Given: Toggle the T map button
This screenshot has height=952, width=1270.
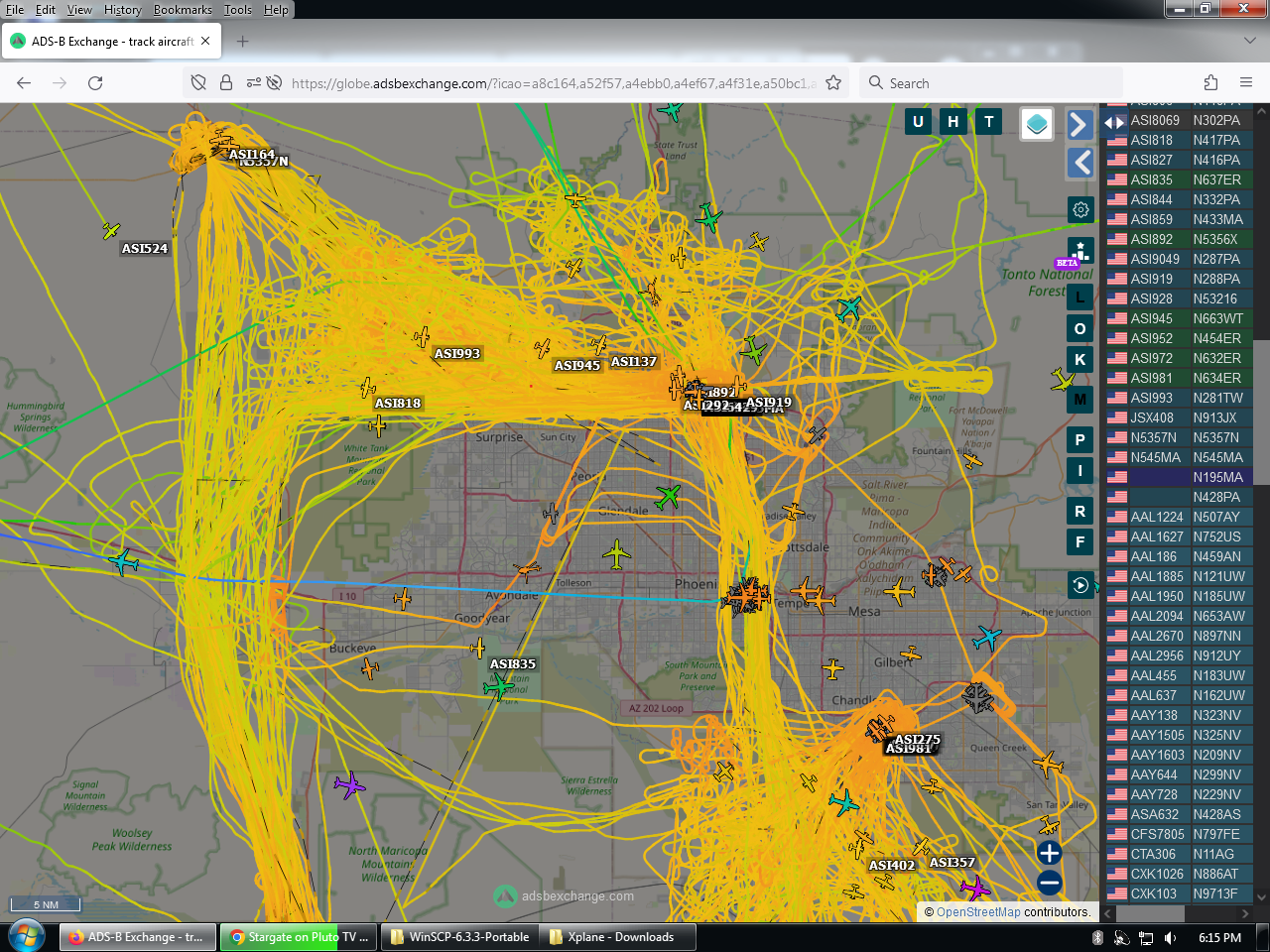Looking at the screenshot, I should (x=989, y=122).
